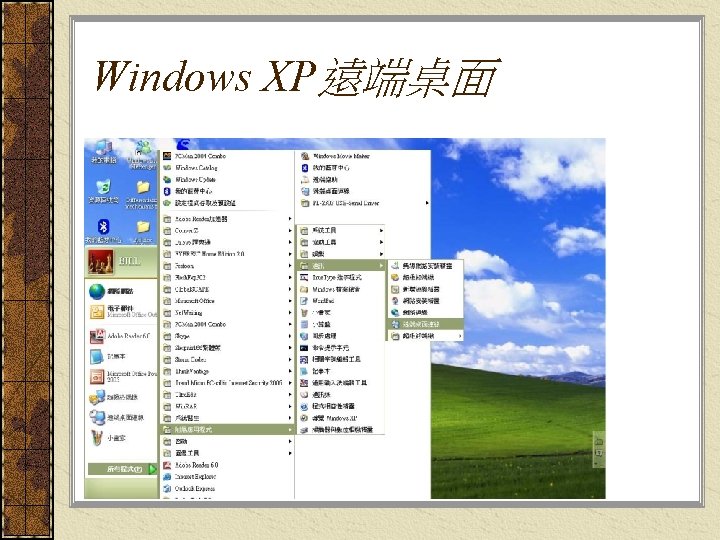720x540 pixels.
Task: Expand the Skype program folder
Action: coord(228,336)
